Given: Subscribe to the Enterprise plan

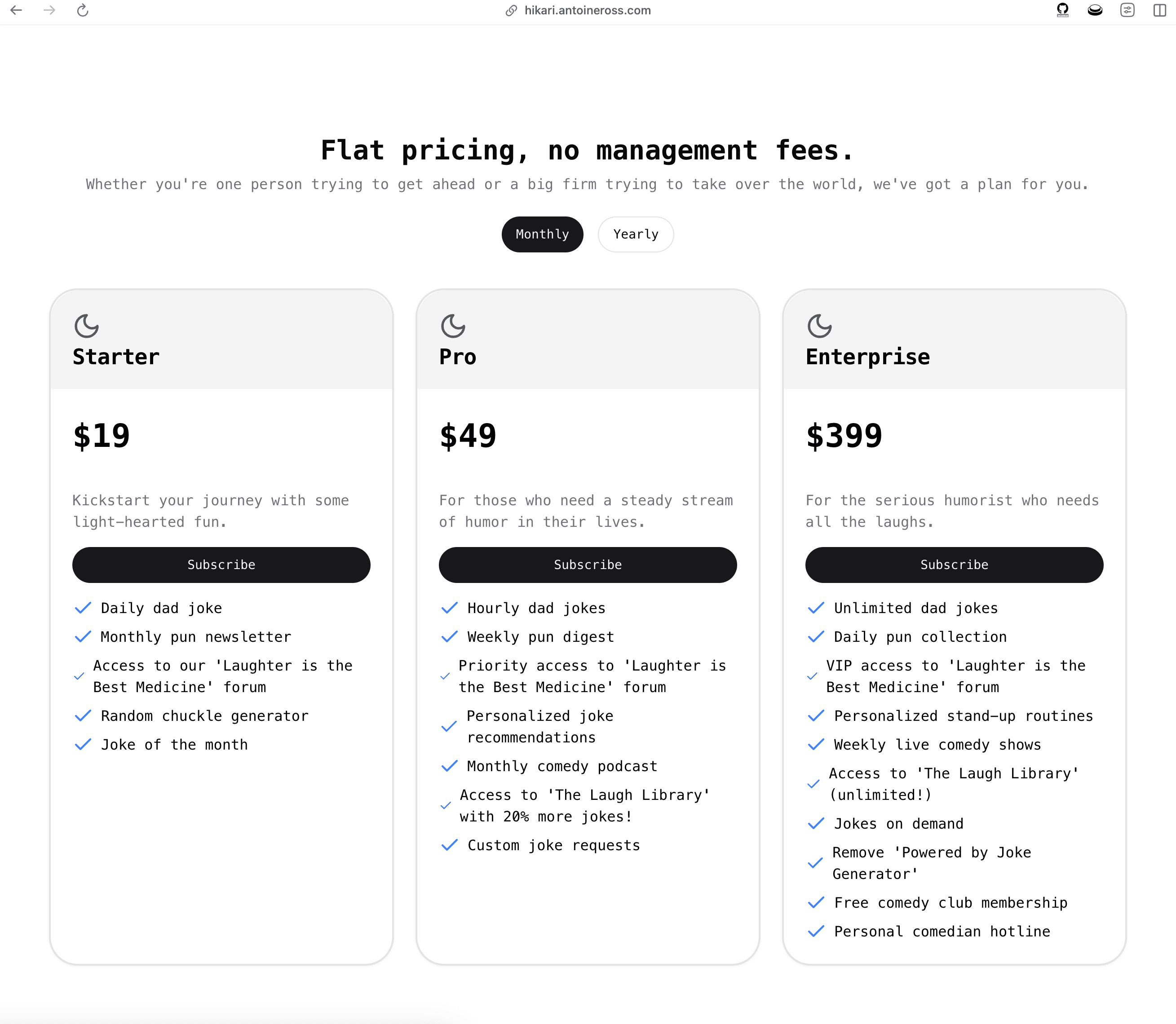Looking at the screenshot, I should click(954, 565).
